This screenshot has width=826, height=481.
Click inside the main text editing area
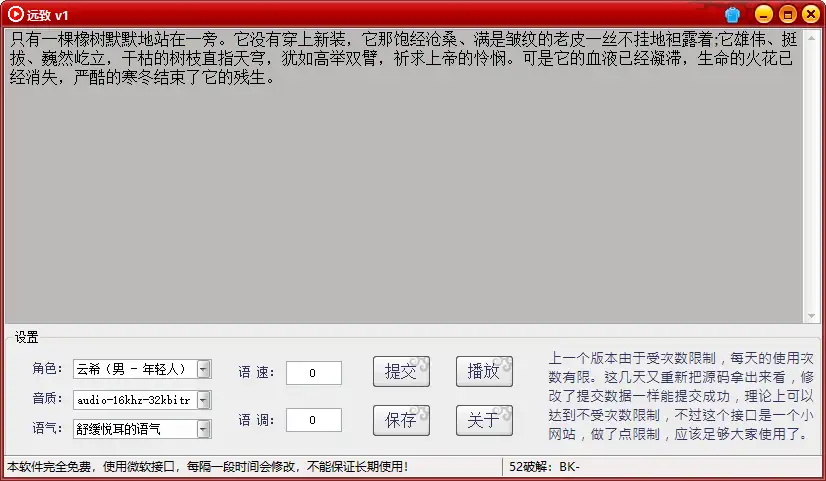coord(400,200)
